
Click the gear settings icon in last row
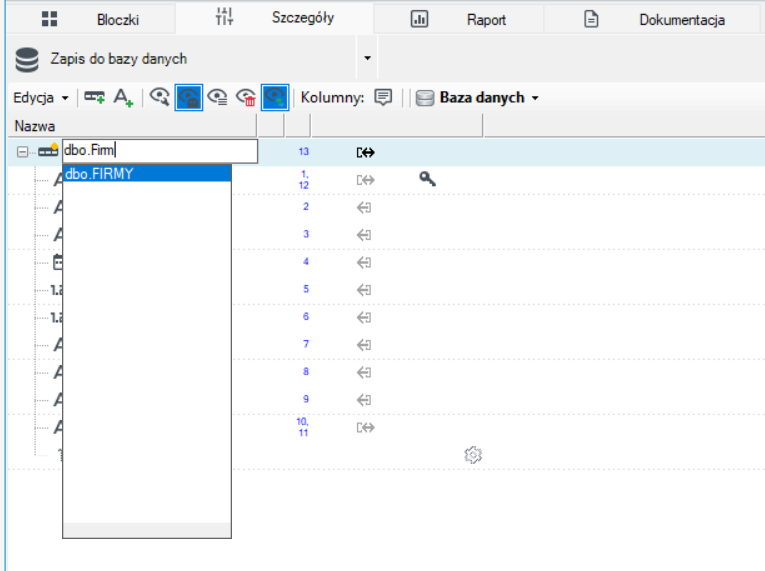(x=473, y=455)
